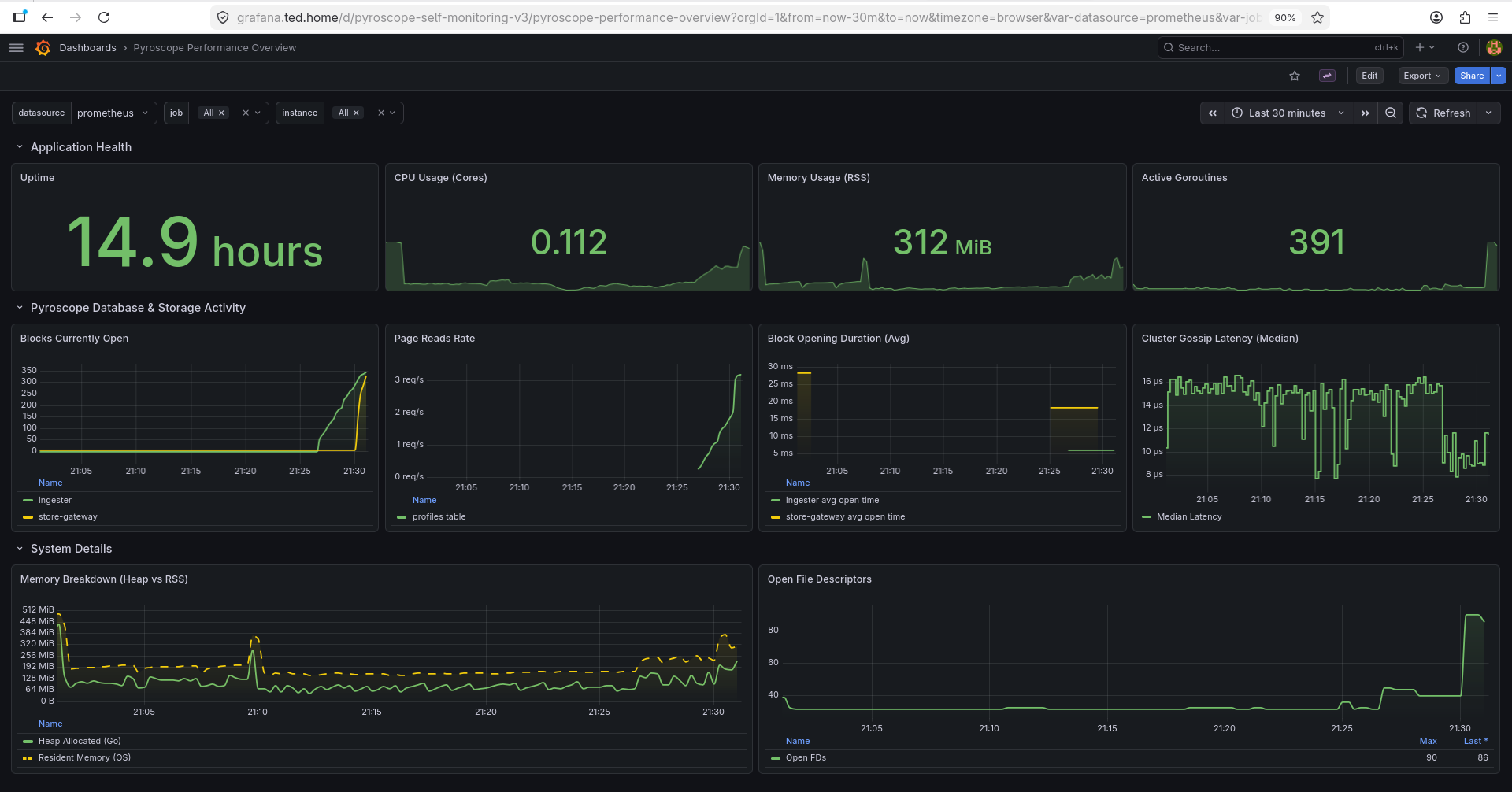Click the browser URL address bar
The image size is (1512, 792).
click(x=748, y=17)
